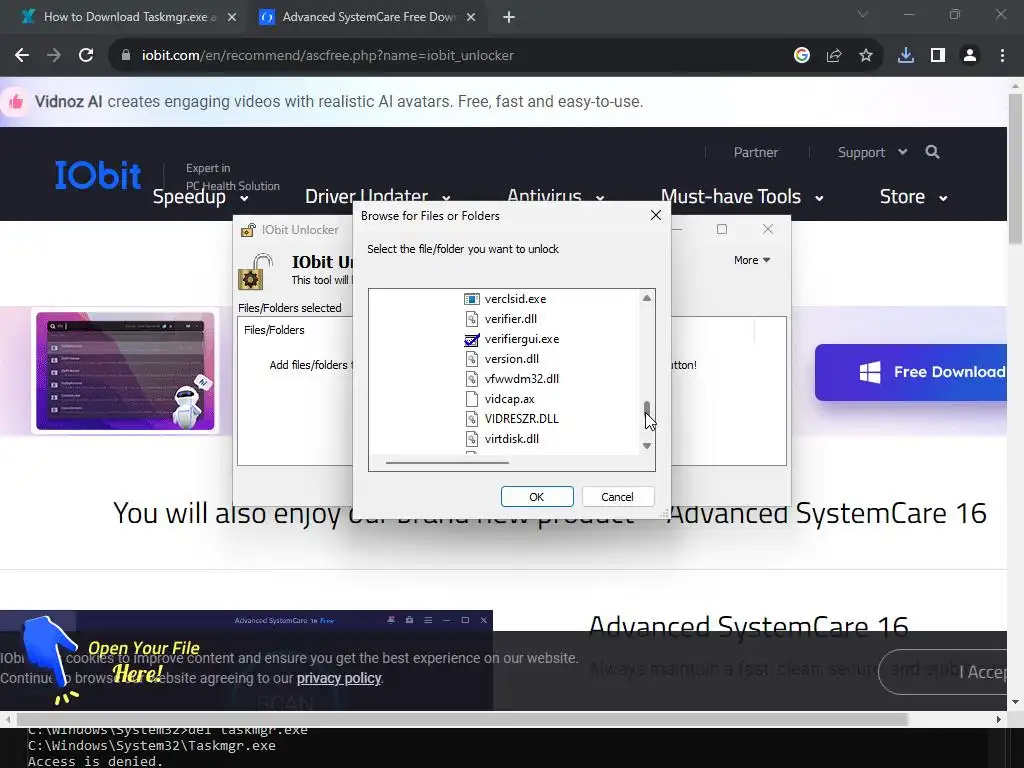Open a new tab with plus button

pos(509,17)
